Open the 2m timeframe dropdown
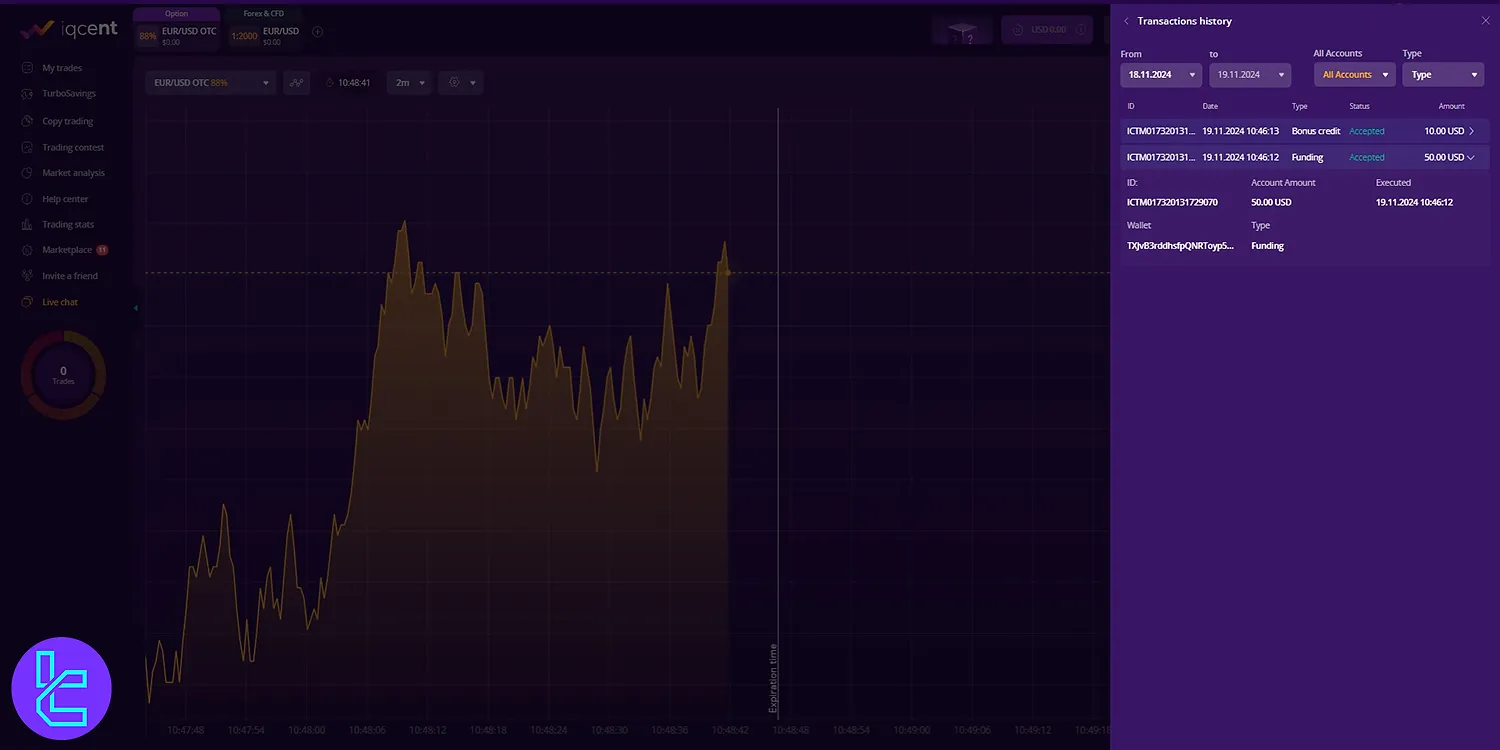The image size is (1500, 750). 410,83
